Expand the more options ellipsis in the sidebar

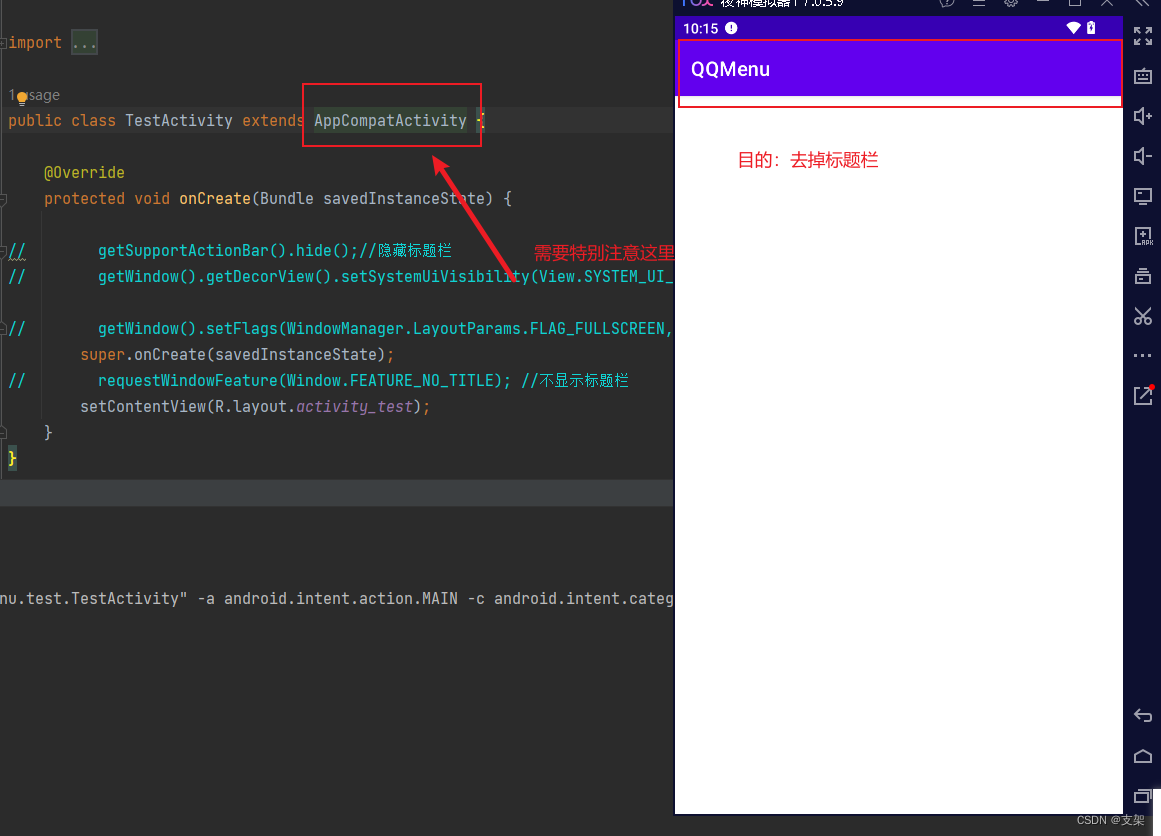pos(1143,355)
